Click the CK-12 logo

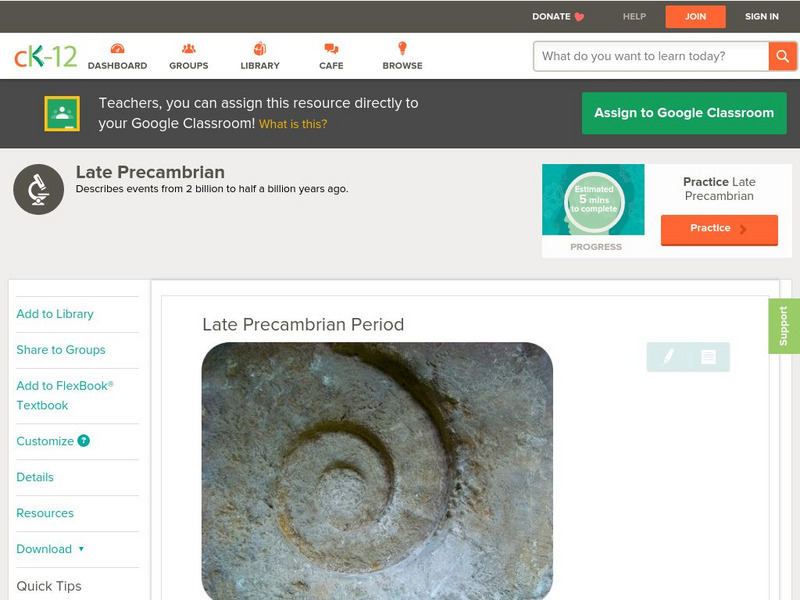coord(45,56)
